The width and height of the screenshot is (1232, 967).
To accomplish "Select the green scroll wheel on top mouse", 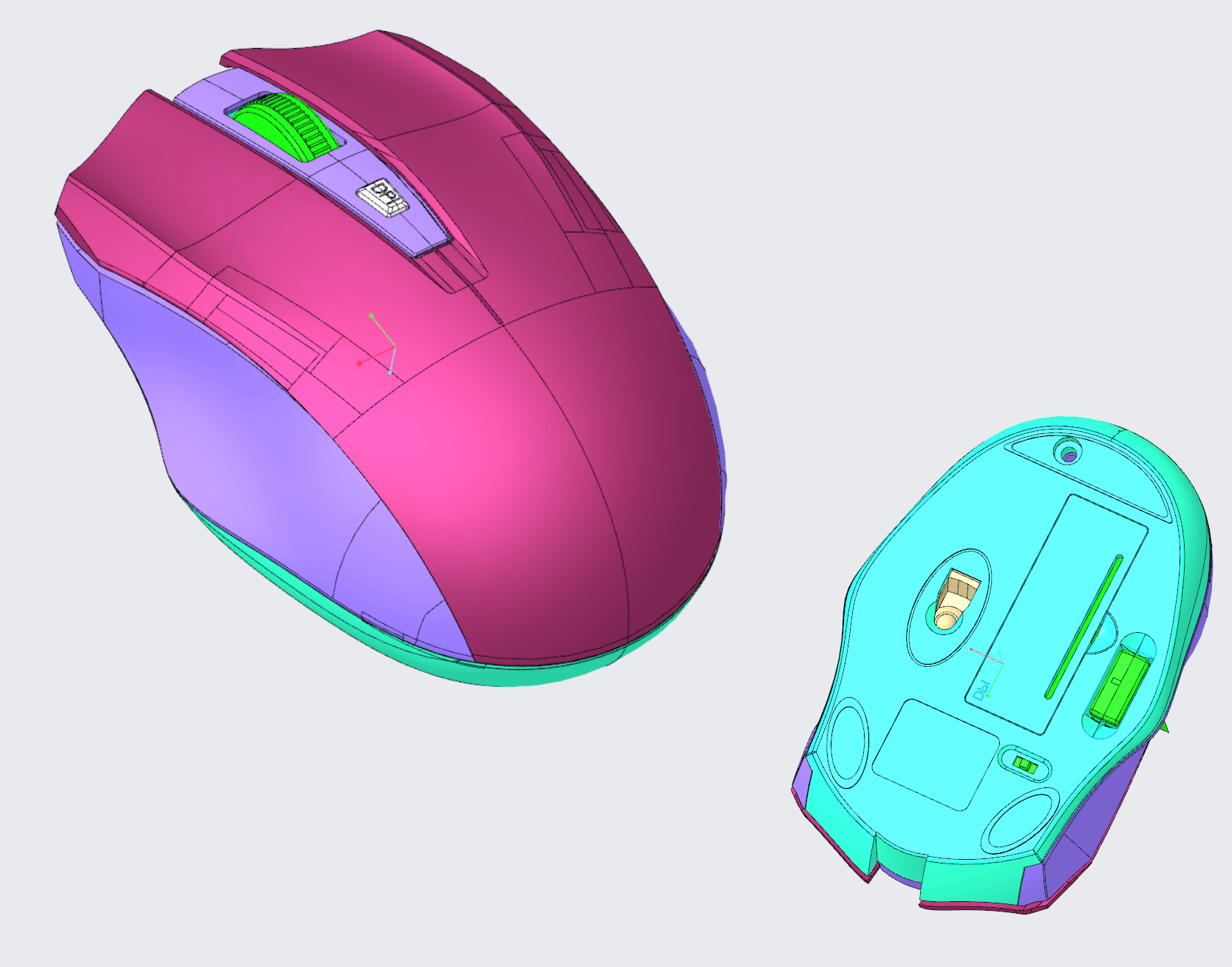I will (x=286, y=126).
